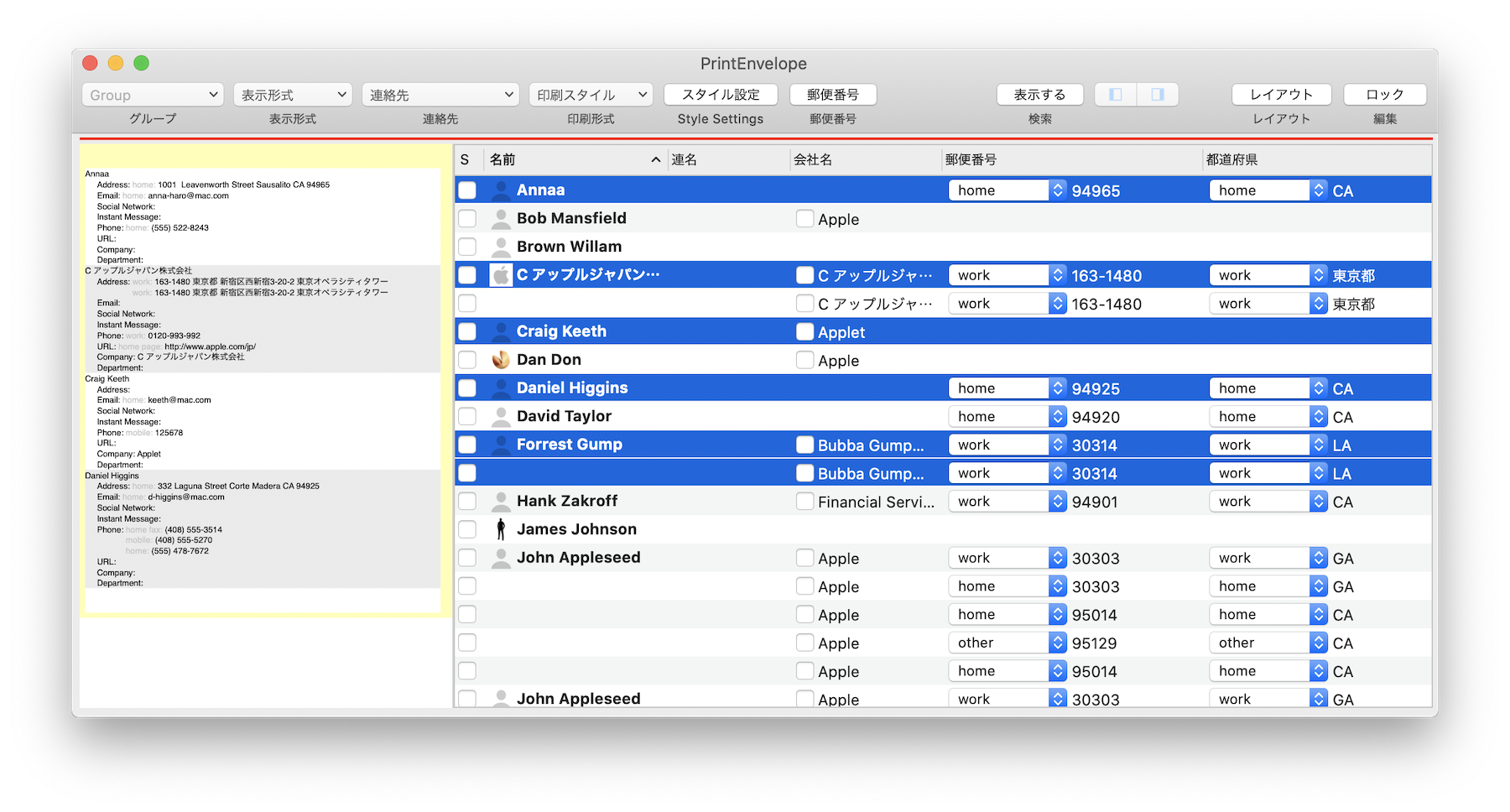The width and height of the screenshot is (1510, 812).
Task: Click the 郵便番号 toolbar button
Action: [x=833, y=95]
